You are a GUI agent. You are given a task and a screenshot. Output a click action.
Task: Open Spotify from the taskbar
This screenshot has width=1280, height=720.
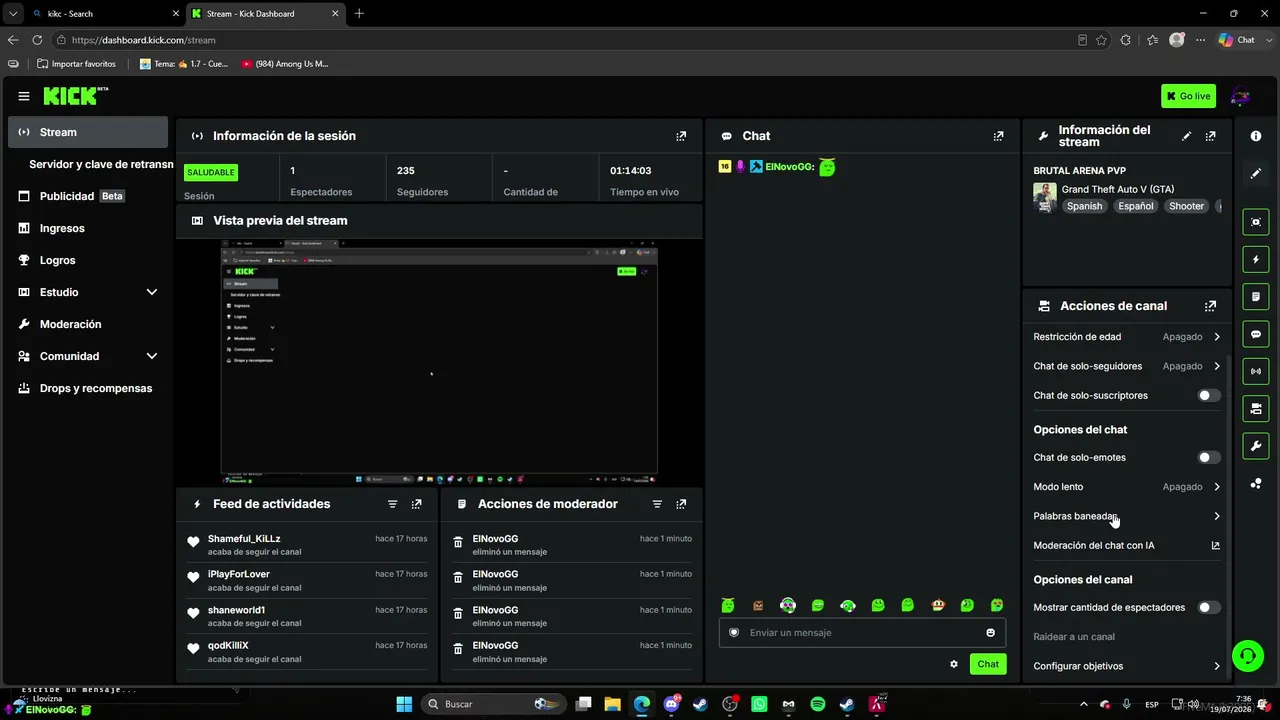818,704
